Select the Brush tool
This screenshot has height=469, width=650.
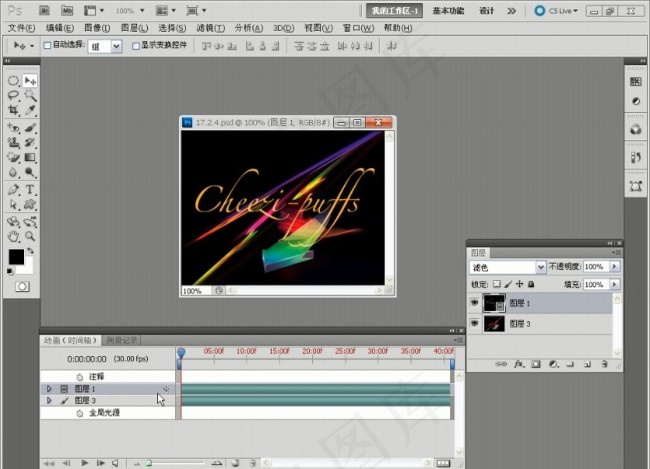point(30,128)
